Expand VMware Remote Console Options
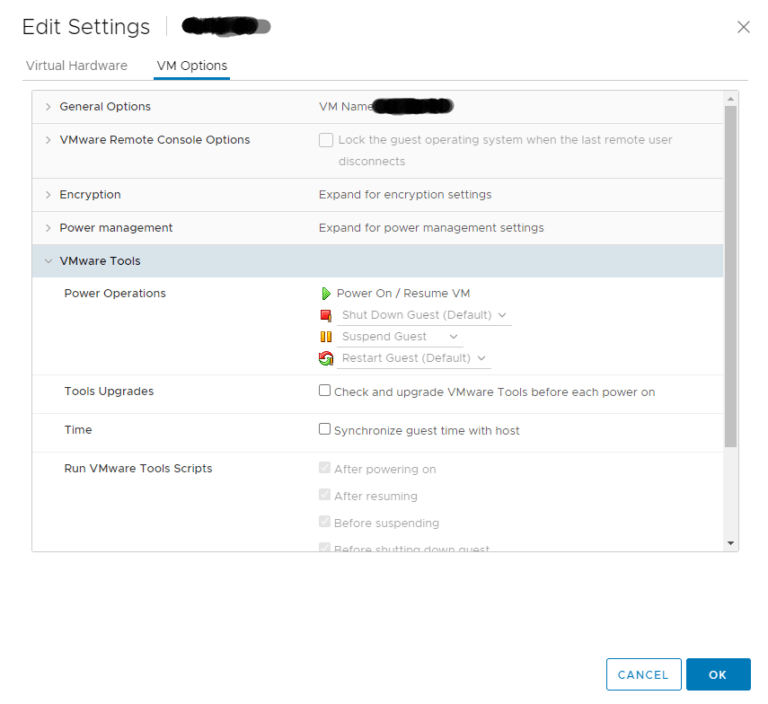This screenshot has height=704, width=768. coord(48,140)
